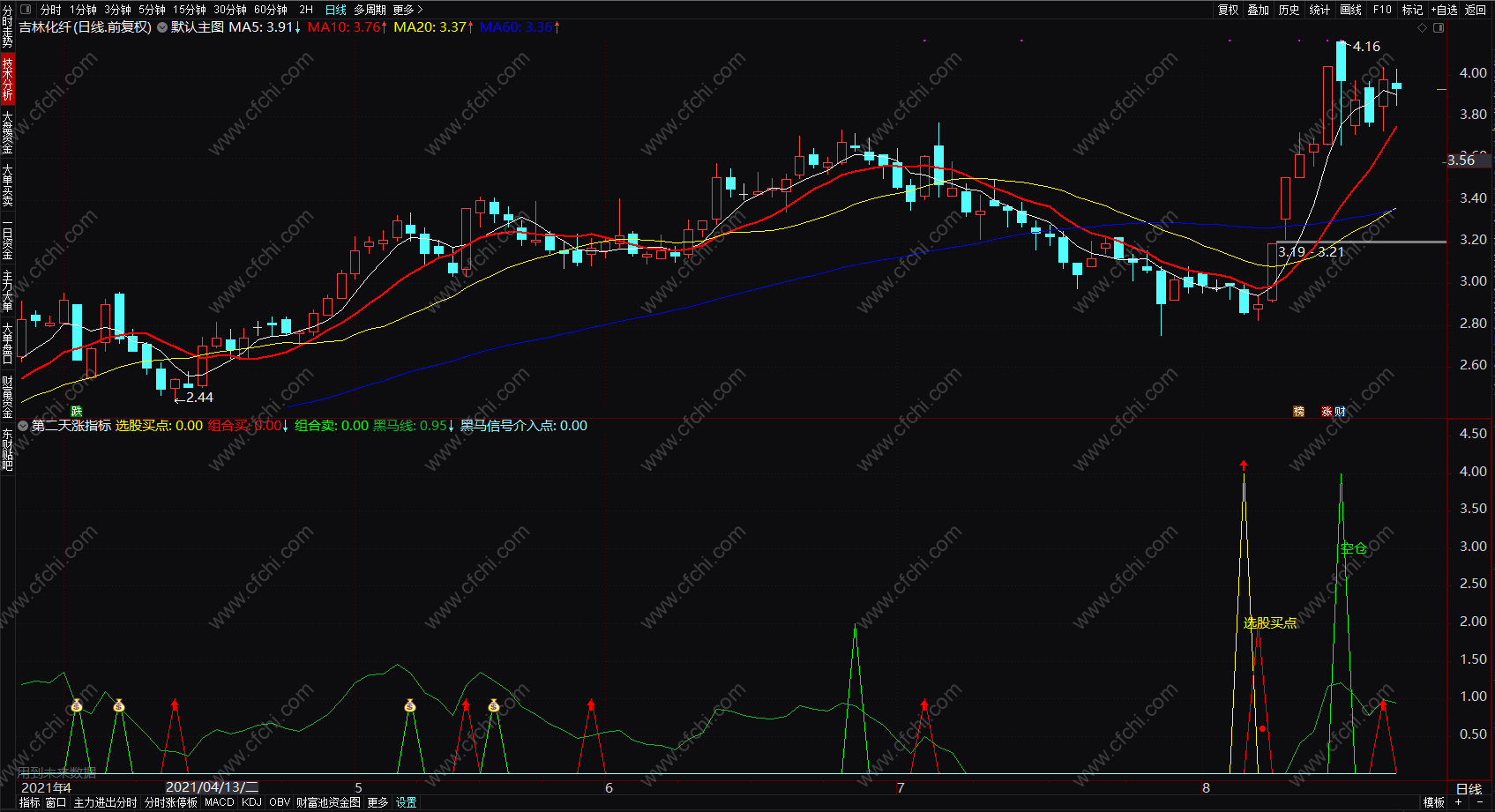The height and width of the screenshot is (812, 1495).
Task: Click the red 涨 marker icon
Action: point(1327,412)
